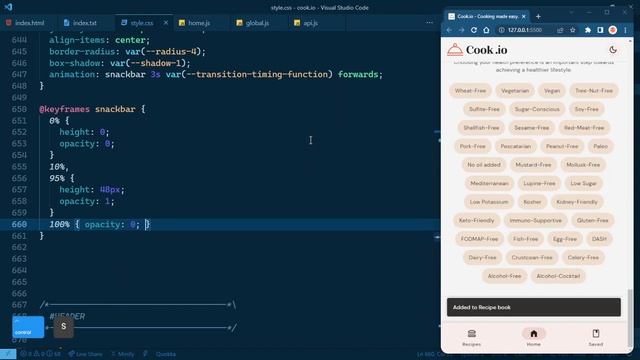Pick the Mediterranean chip
This screenshot has width=640, height=360.
[489, 183]
